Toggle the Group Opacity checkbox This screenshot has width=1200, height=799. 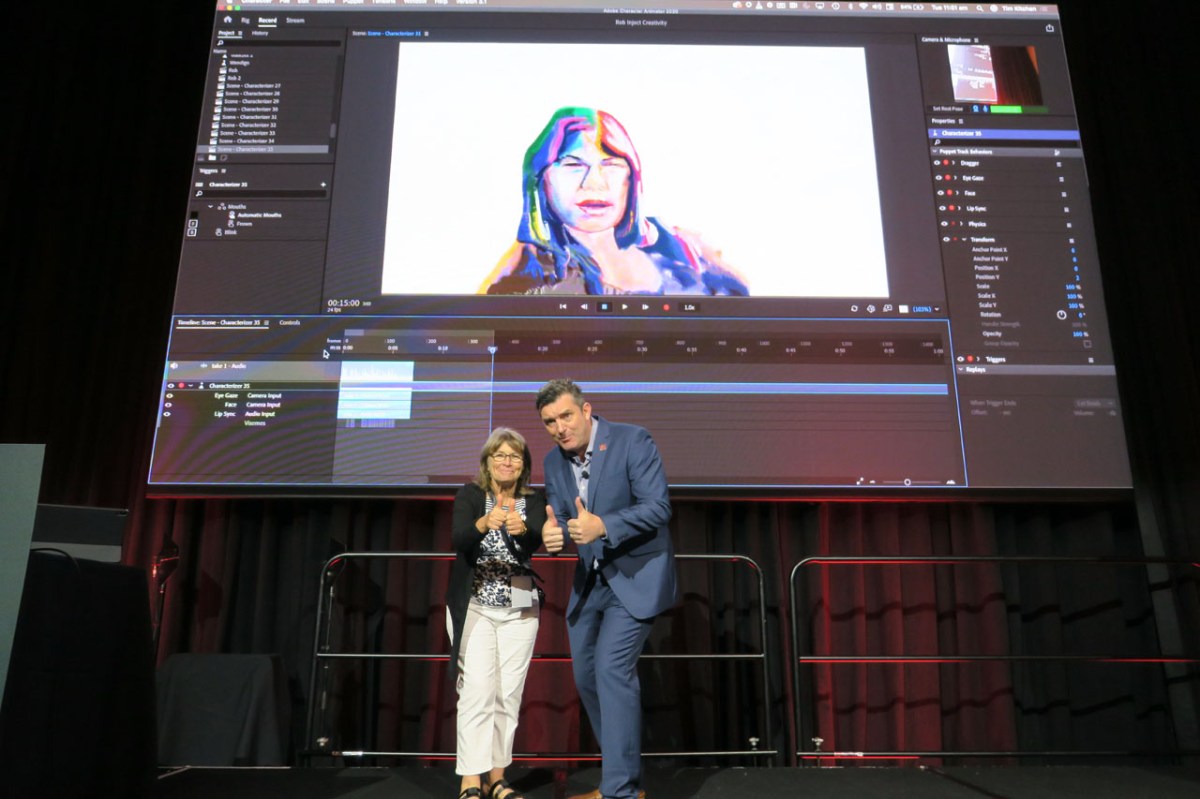(x=1087, y=344)
